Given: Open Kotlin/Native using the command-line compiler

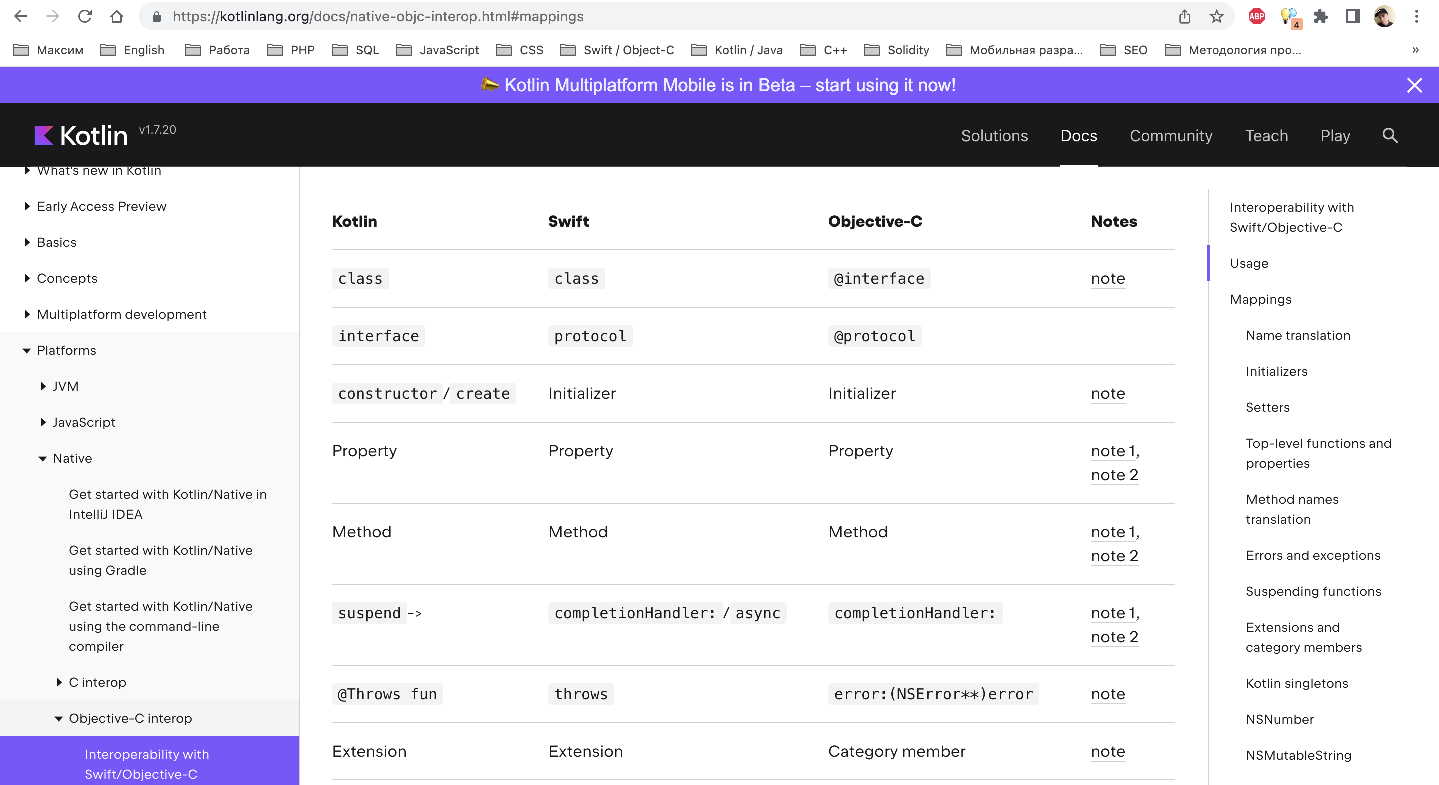Looking at the screenshot, I should 161,627.
